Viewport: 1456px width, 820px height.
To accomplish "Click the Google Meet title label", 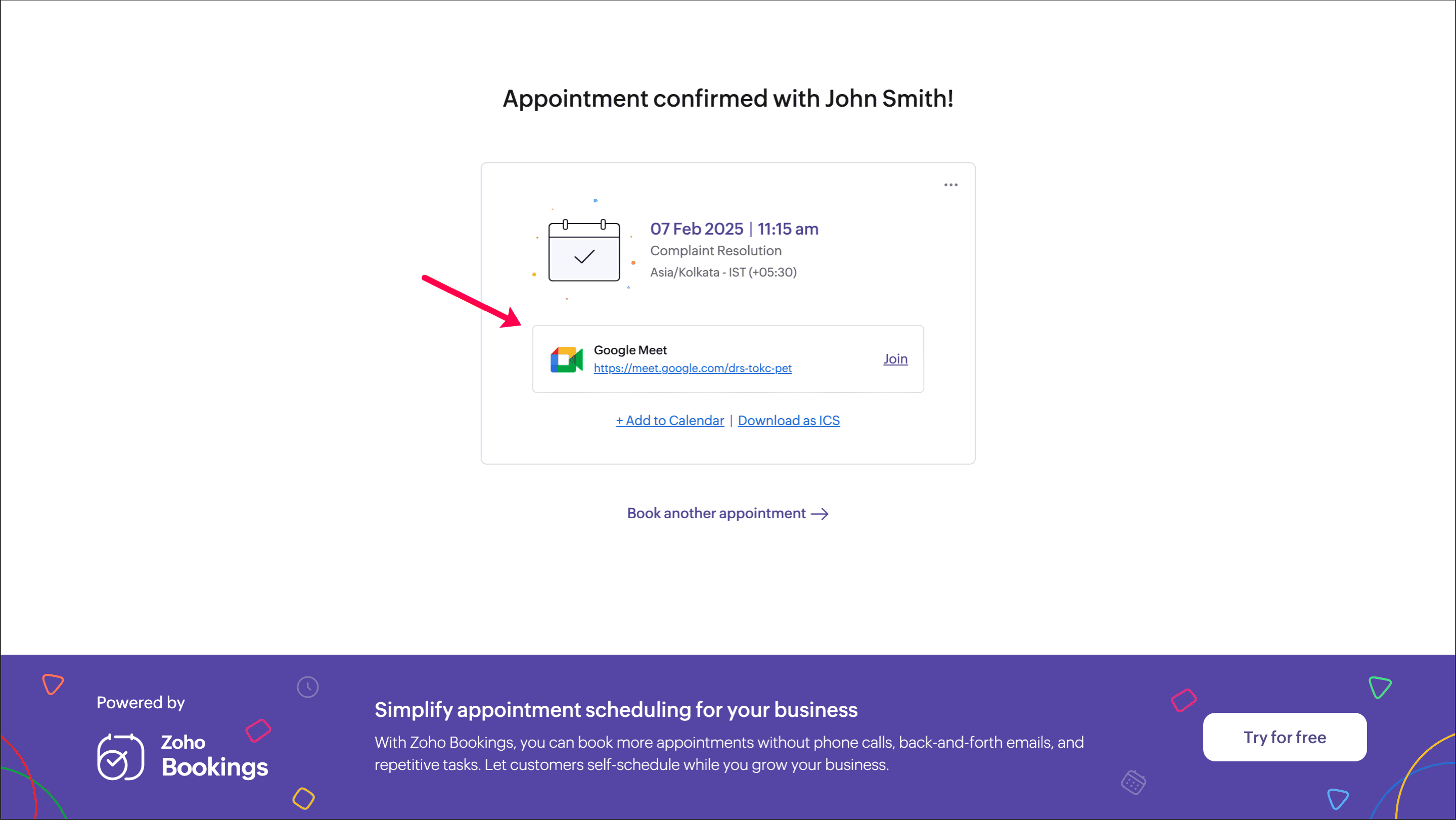I will coord(630,350).
